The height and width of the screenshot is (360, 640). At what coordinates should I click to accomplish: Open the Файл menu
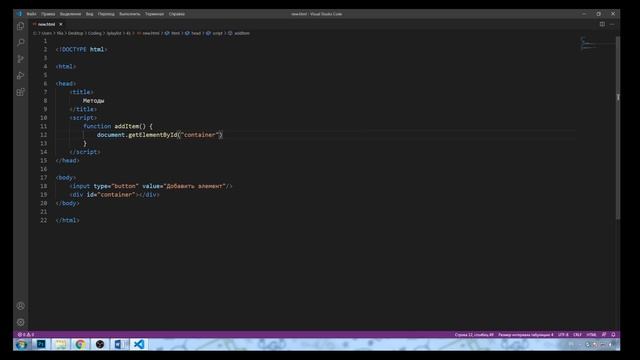[x=31, y=14]
